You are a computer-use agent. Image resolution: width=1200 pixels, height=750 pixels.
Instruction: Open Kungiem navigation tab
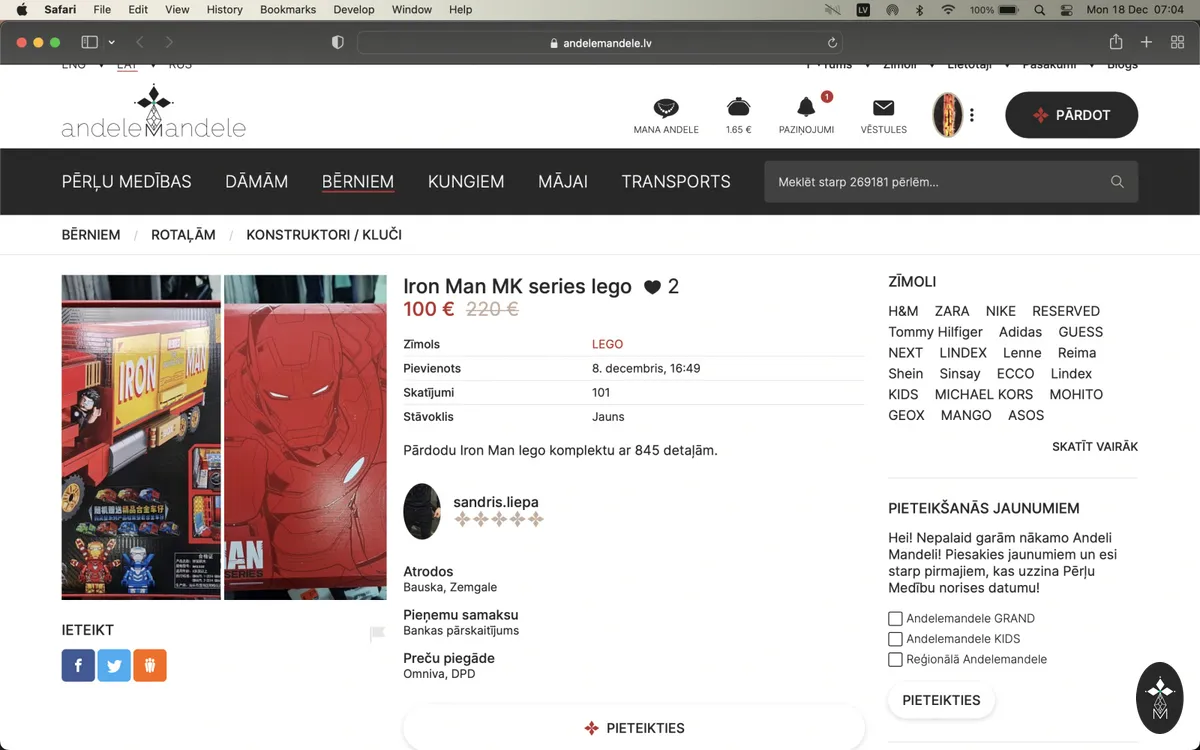(x=466, y=182)
